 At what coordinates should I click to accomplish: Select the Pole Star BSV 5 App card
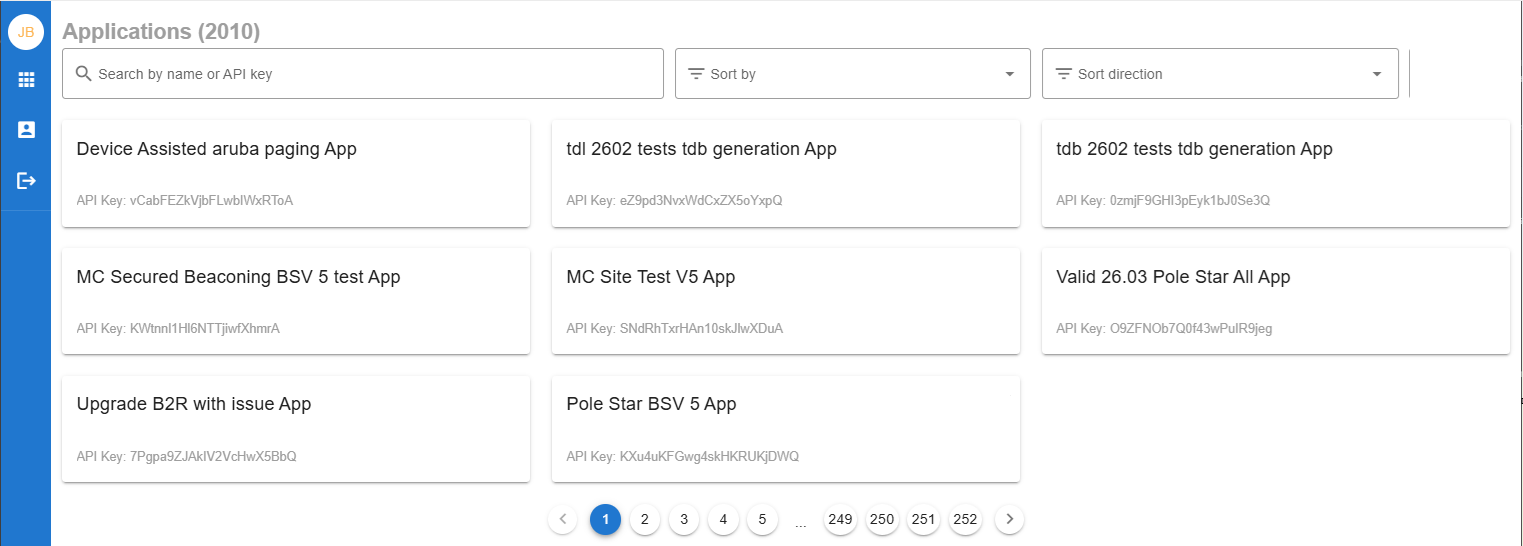(785, 429)
